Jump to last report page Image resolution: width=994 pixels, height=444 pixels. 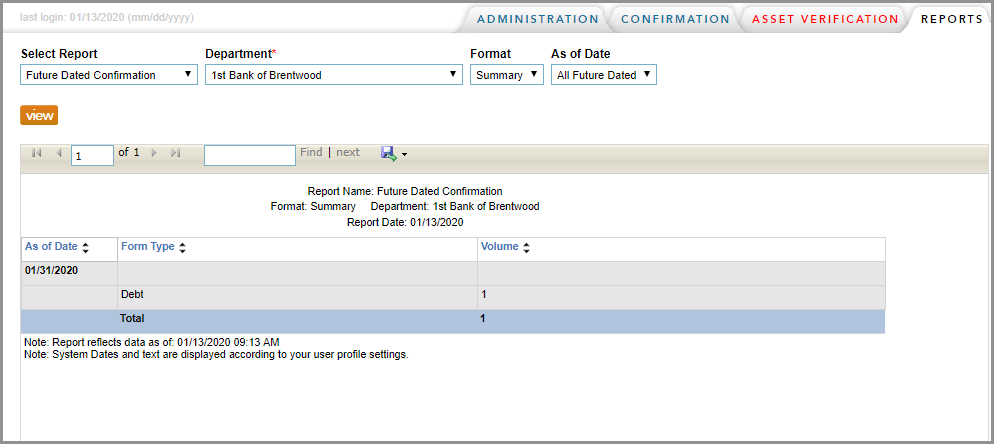pos(175,153)
